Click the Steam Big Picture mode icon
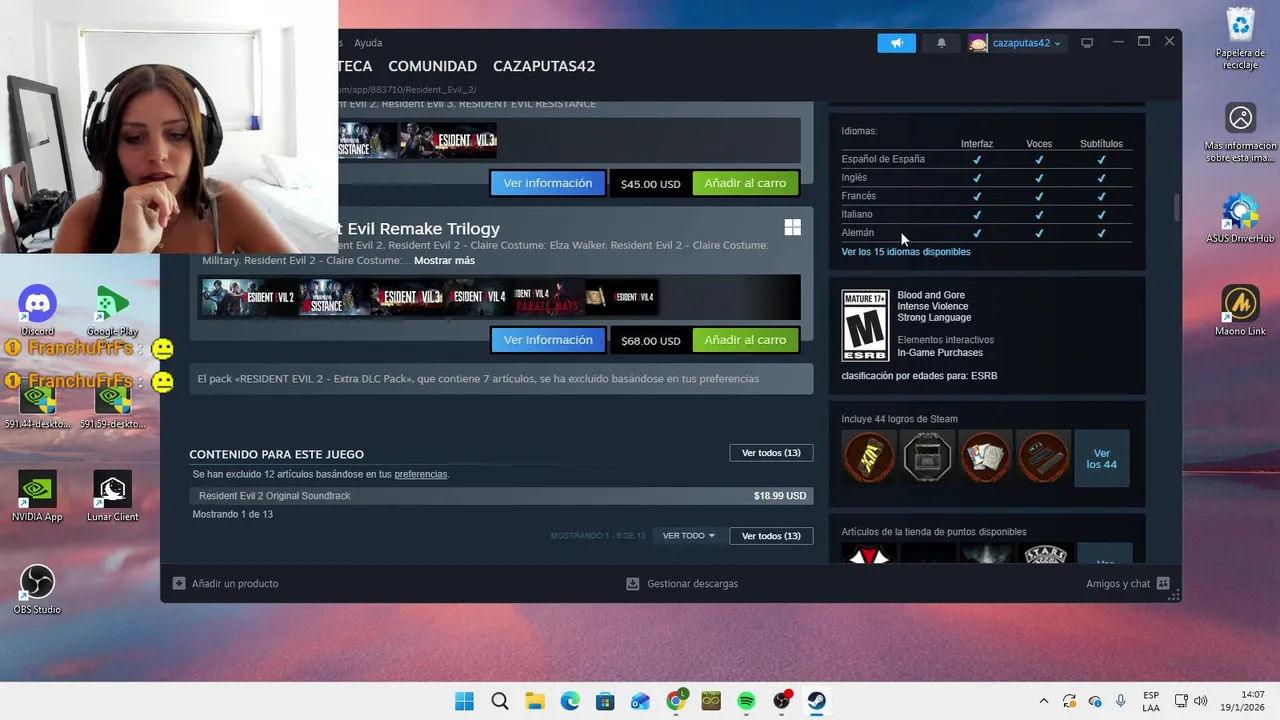This screenshot has width=1280, height=720. [1087, 43]
